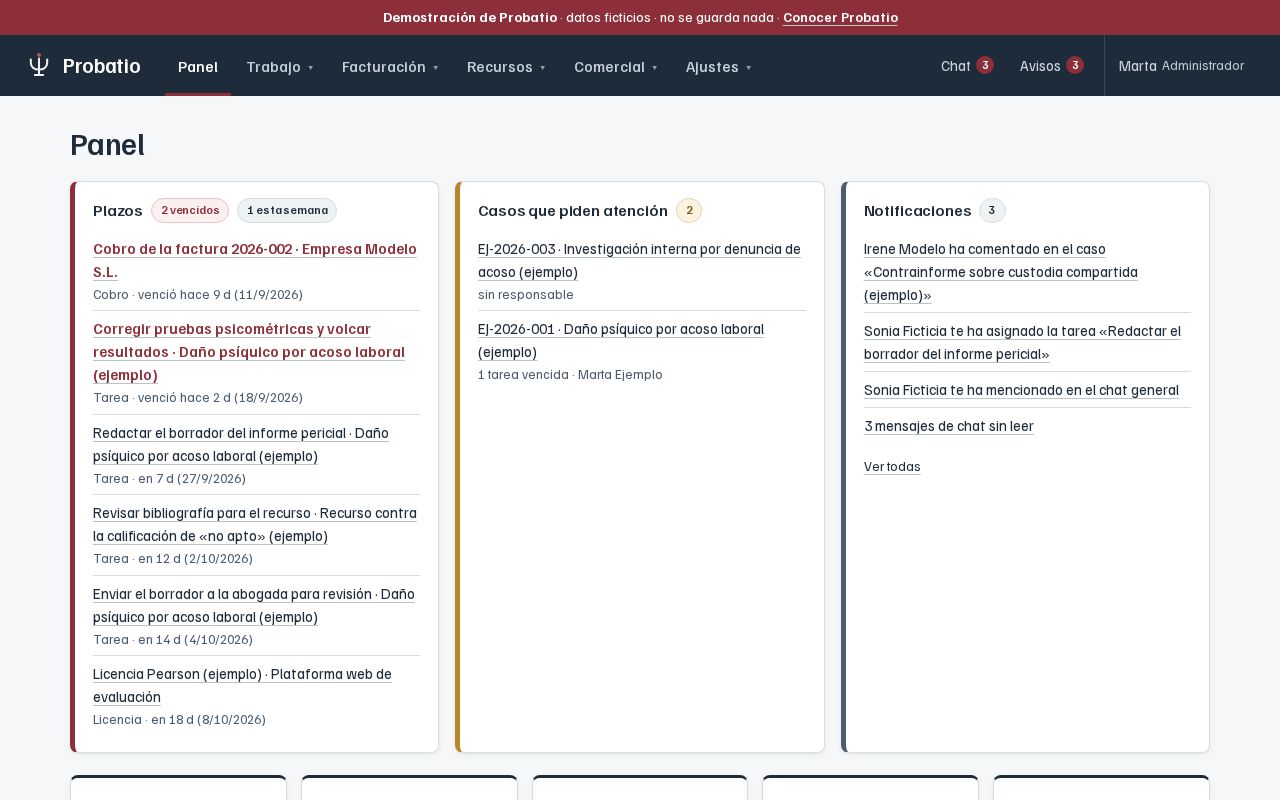This screenshot has width=1280, height=800.
Task: Click 'Licencia · en 18 d' text
Action: click(x=179, y=719)
